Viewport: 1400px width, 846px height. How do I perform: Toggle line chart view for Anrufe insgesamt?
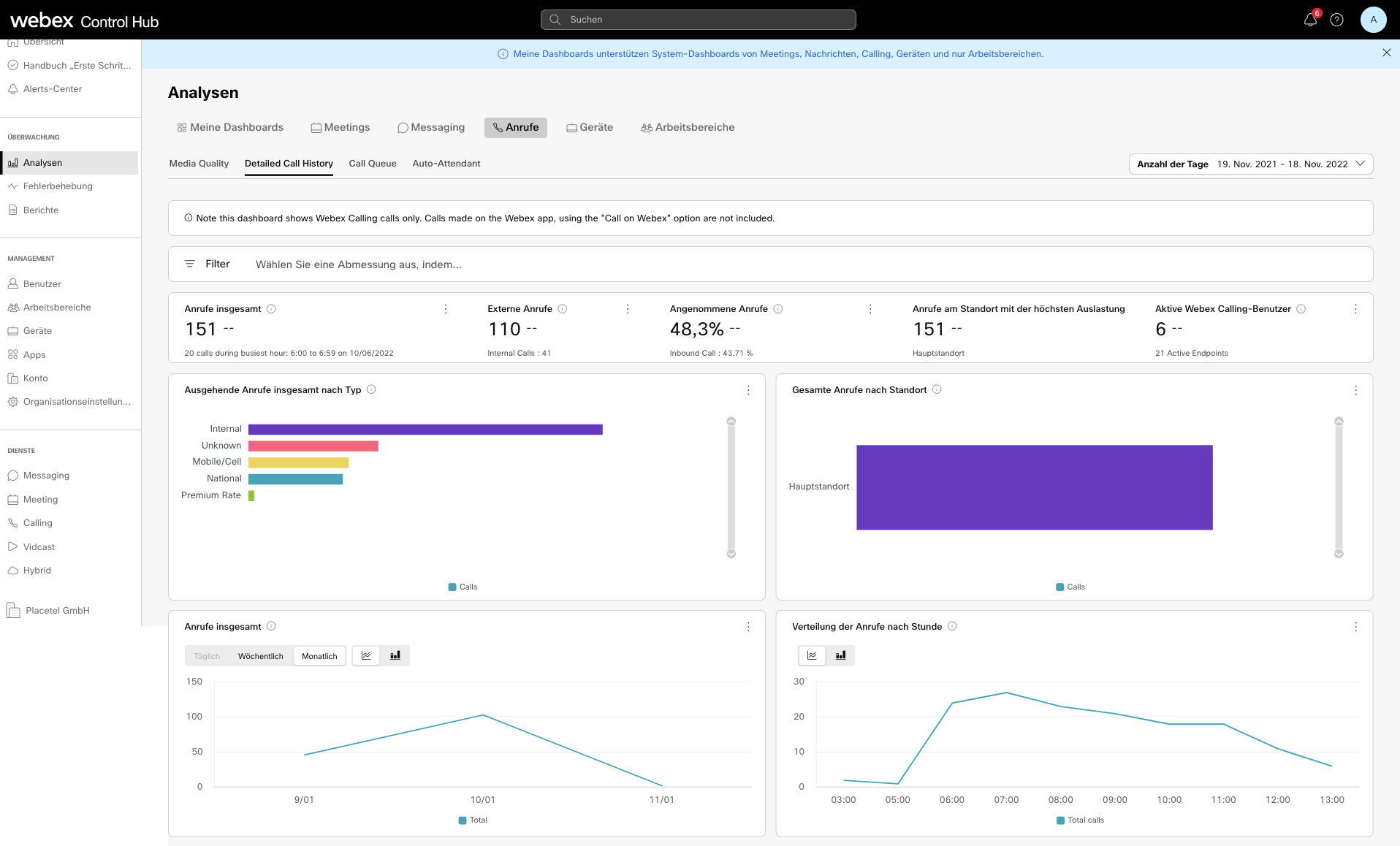(366, 655)
